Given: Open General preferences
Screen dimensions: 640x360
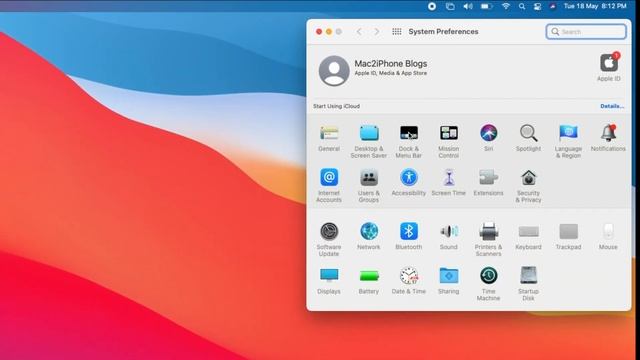Looking at the screenshot, I should pyautogui.click(x=329, y=138).
